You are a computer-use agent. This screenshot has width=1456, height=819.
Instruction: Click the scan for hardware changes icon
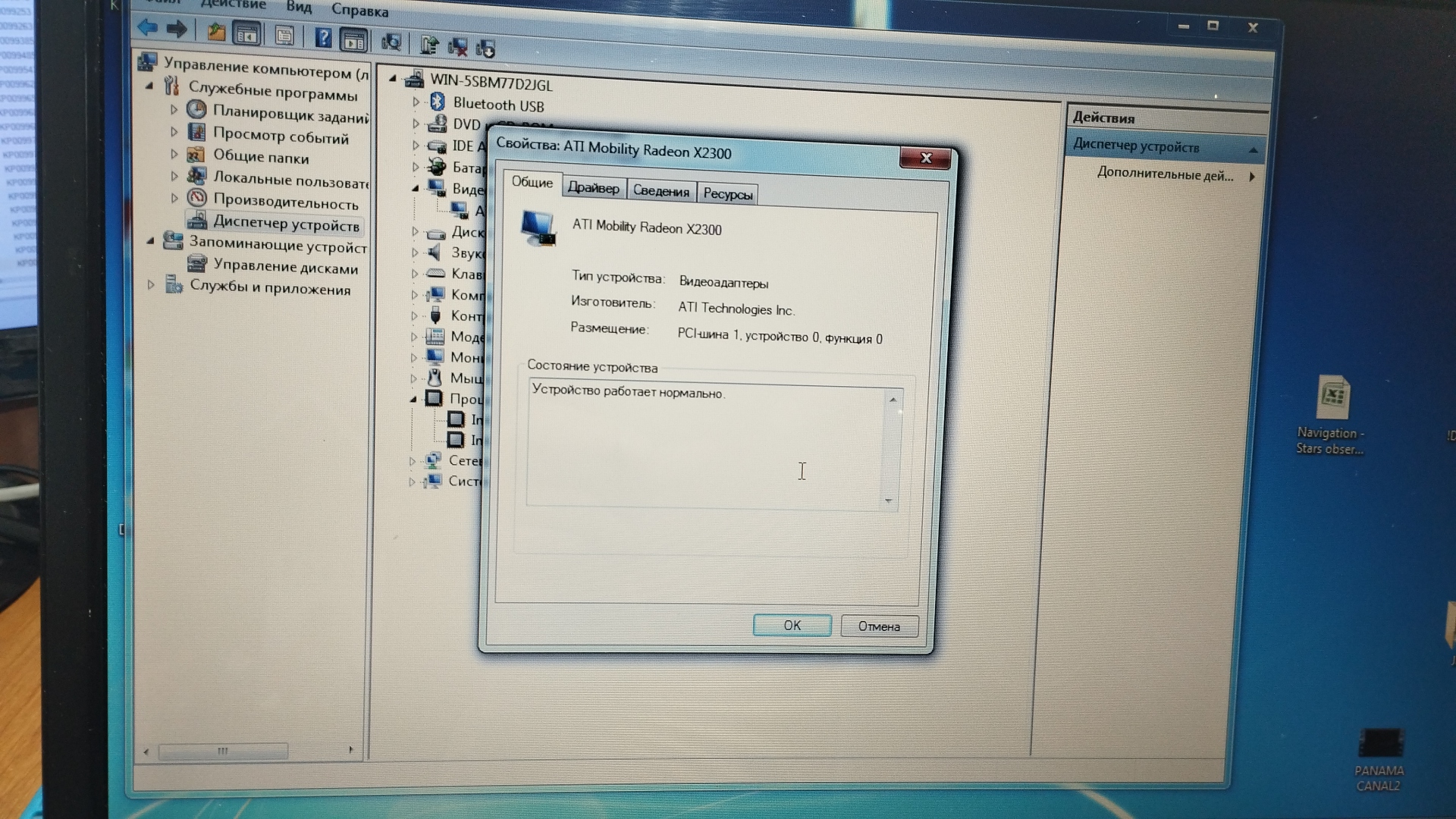[x=391, y=42]
